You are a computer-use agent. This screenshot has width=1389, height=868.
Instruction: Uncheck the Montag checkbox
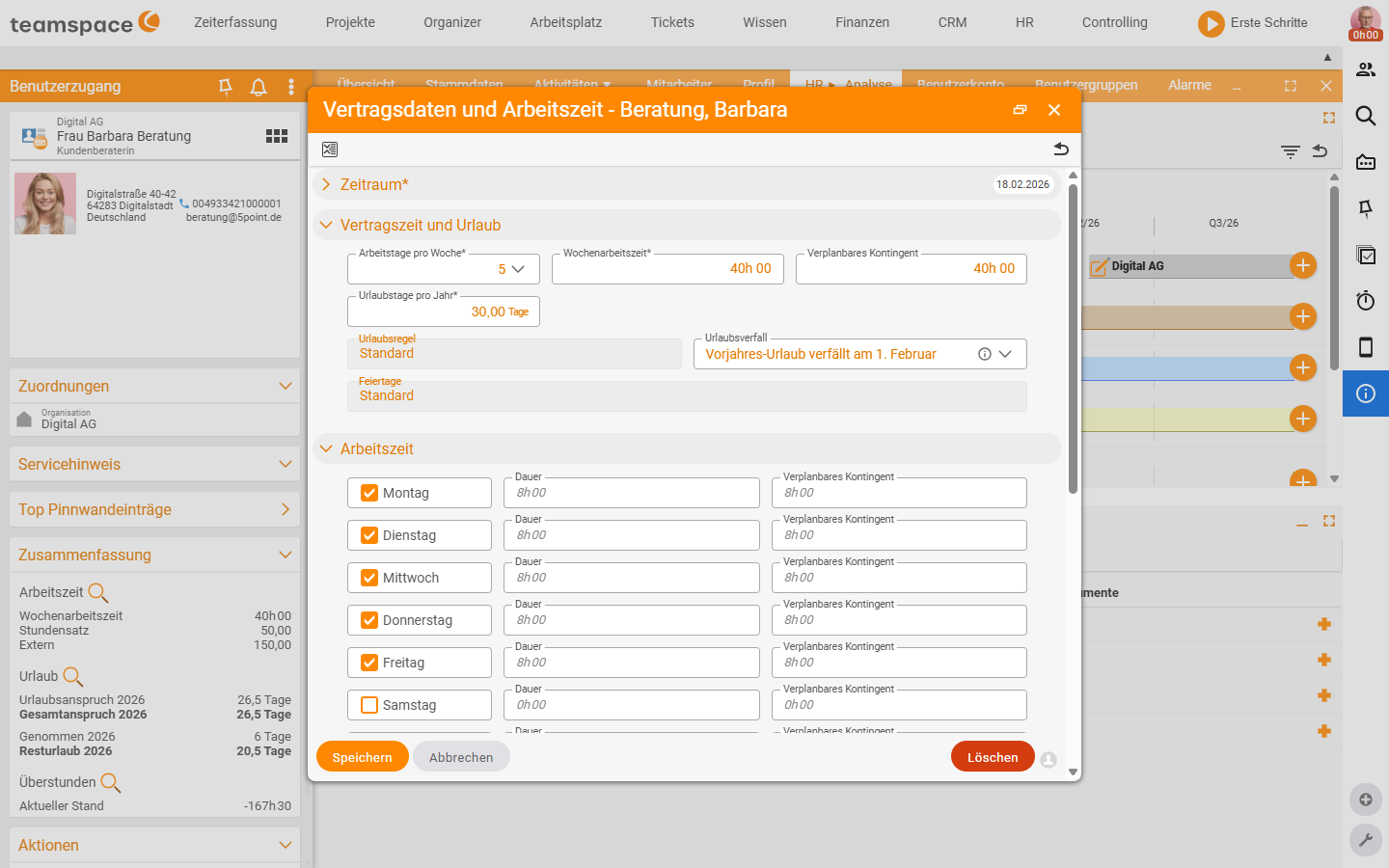369,493
